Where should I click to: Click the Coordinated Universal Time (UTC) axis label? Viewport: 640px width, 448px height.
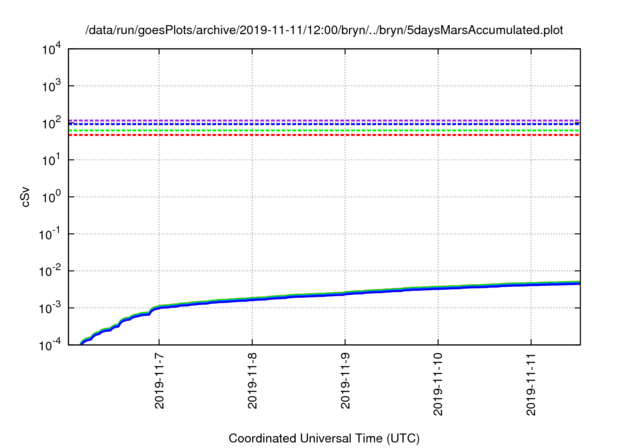[x=324, y=438]
